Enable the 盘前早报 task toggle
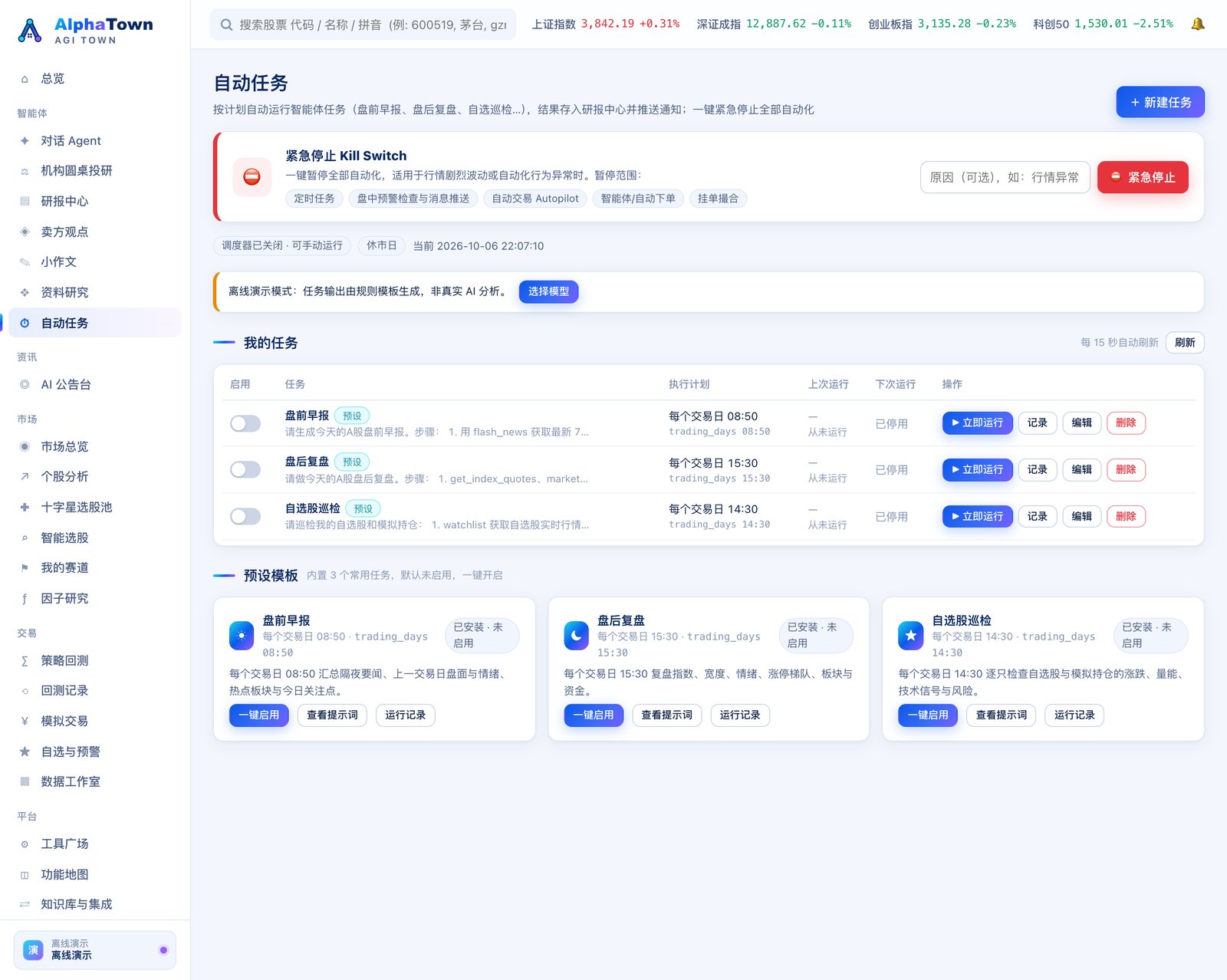Screen dimensions: 1227x980 245,423
